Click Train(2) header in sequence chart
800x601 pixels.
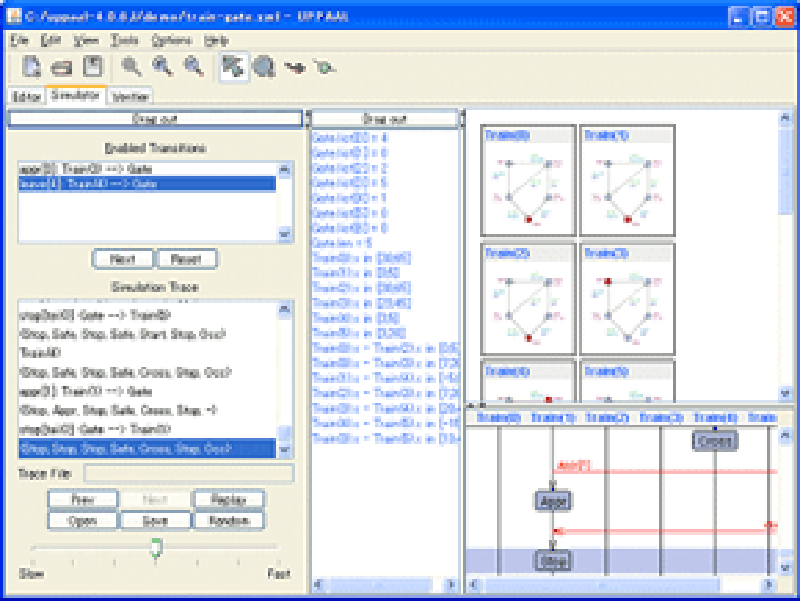click(x=607, y=418)
